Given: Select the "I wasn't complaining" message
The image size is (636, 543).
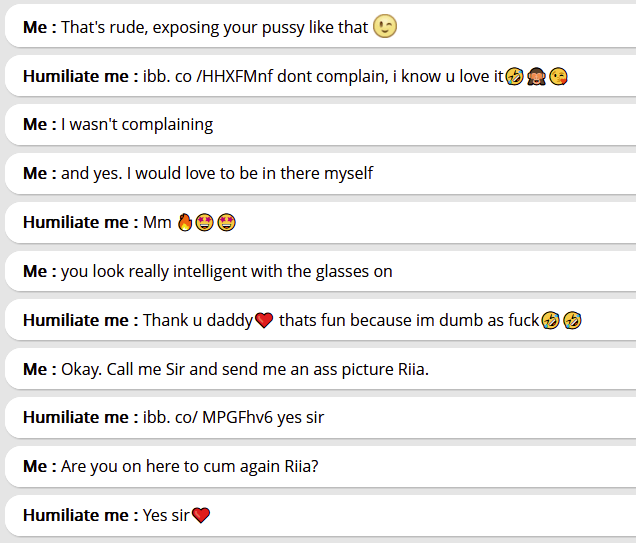Looking at the screenshot, I should pos(137,125).
